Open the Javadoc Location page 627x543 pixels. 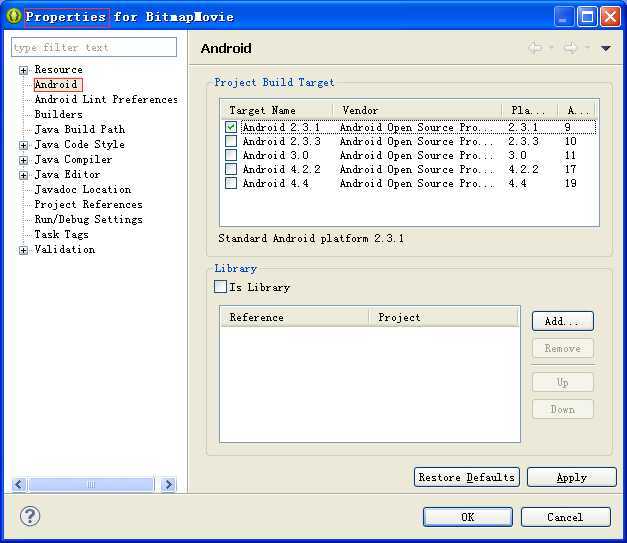coord(83,189)
